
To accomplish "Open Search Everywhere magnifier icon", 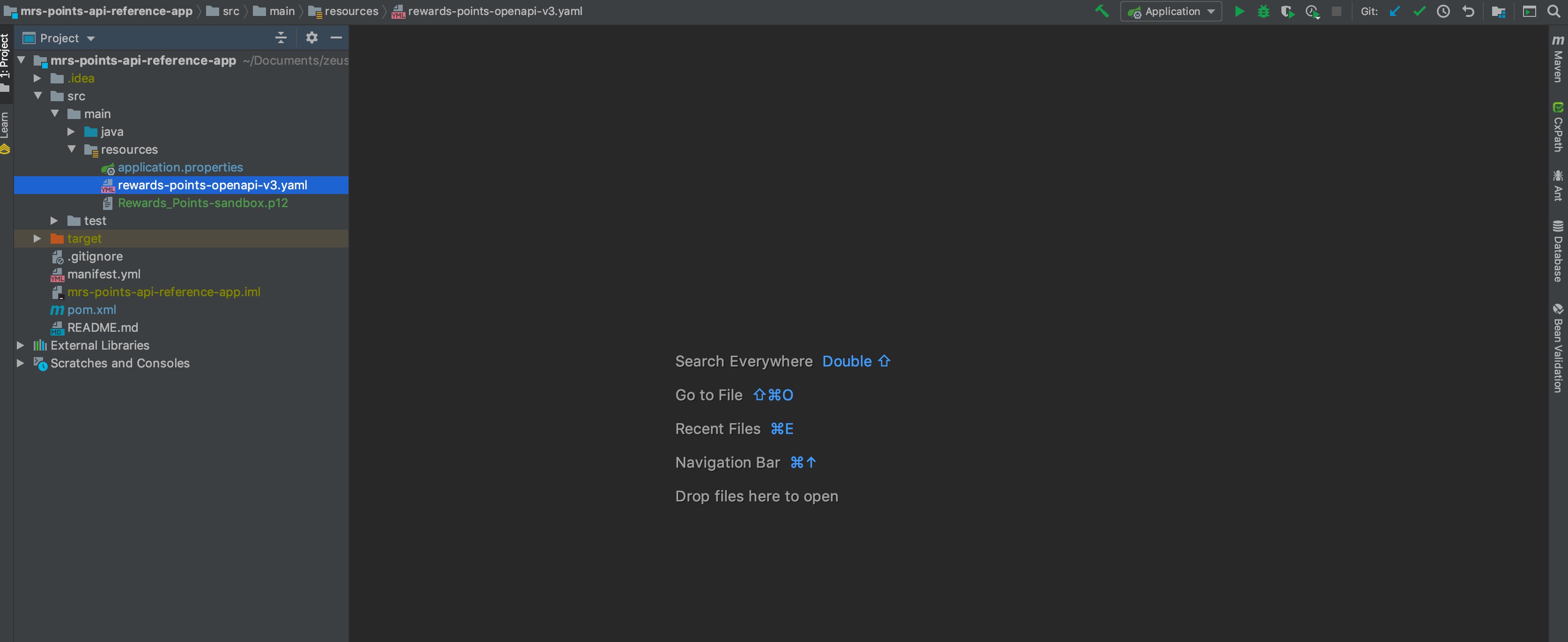I will pos(1553,12).
